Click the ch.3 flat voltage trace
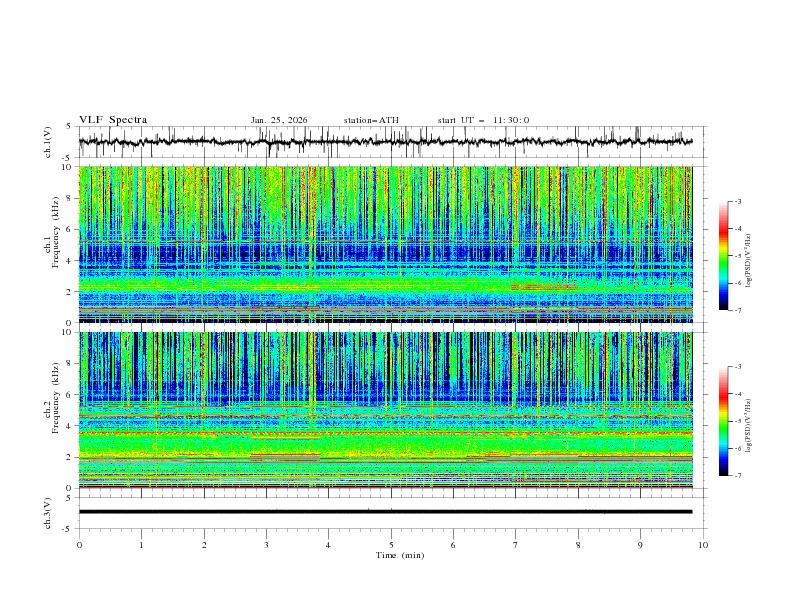This screenshot has height=612, width=792. click(x=385, y=512)
